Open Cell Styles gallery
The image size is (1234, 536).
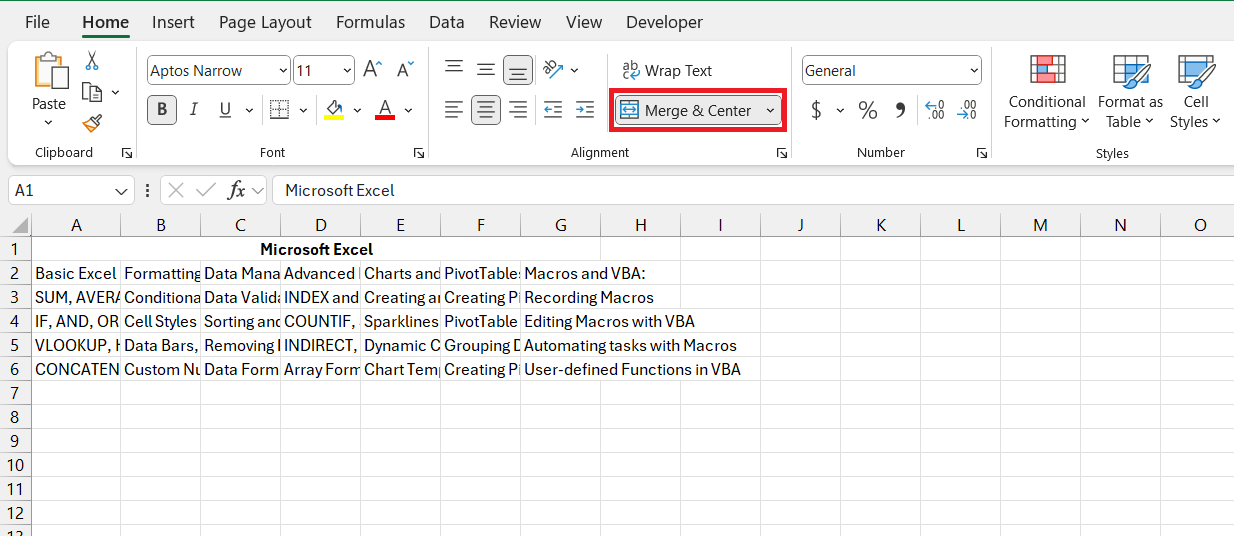click(x=1195, y=93)
